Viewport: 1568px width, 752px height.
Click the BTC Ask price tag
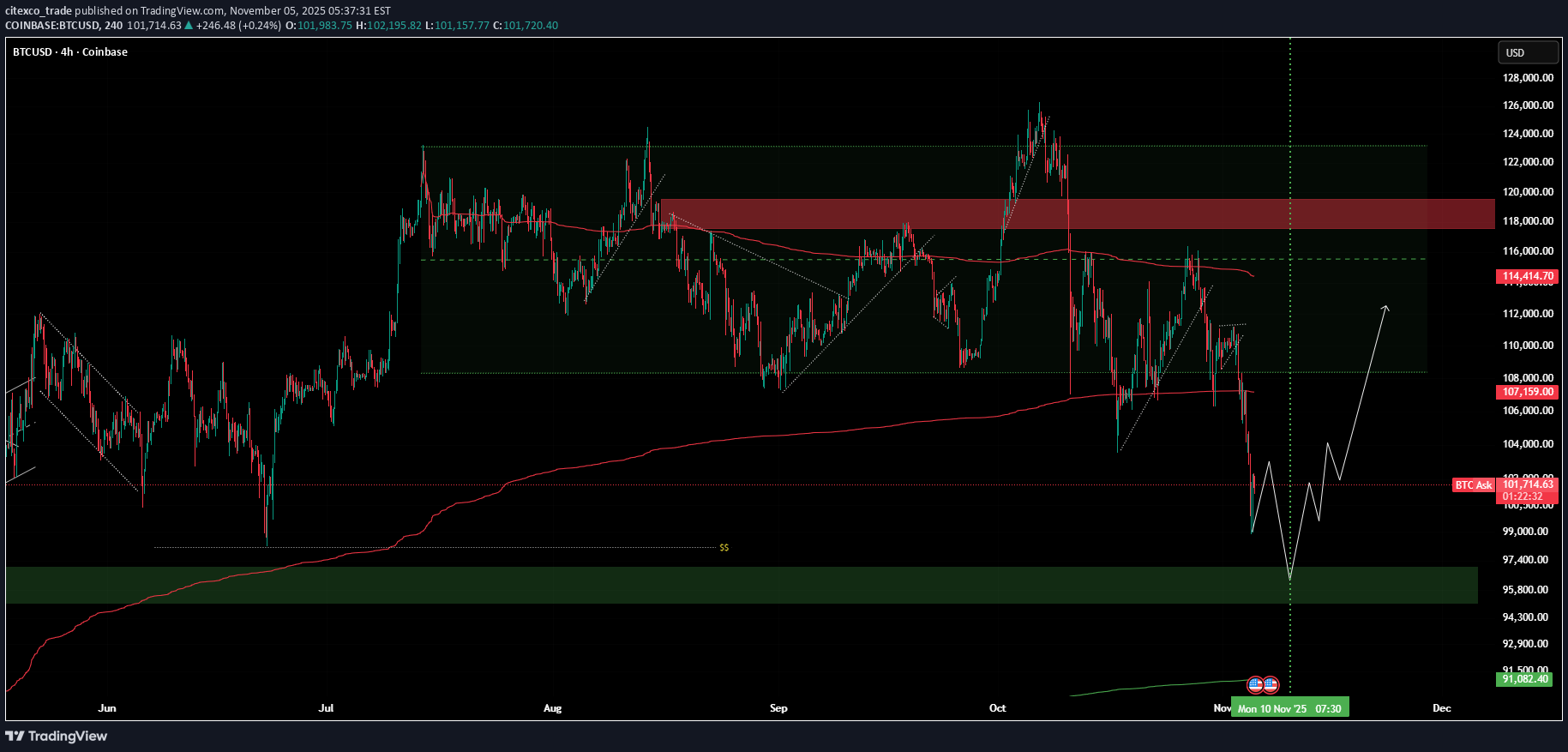pyautogui.click(x=1473, y=485)
